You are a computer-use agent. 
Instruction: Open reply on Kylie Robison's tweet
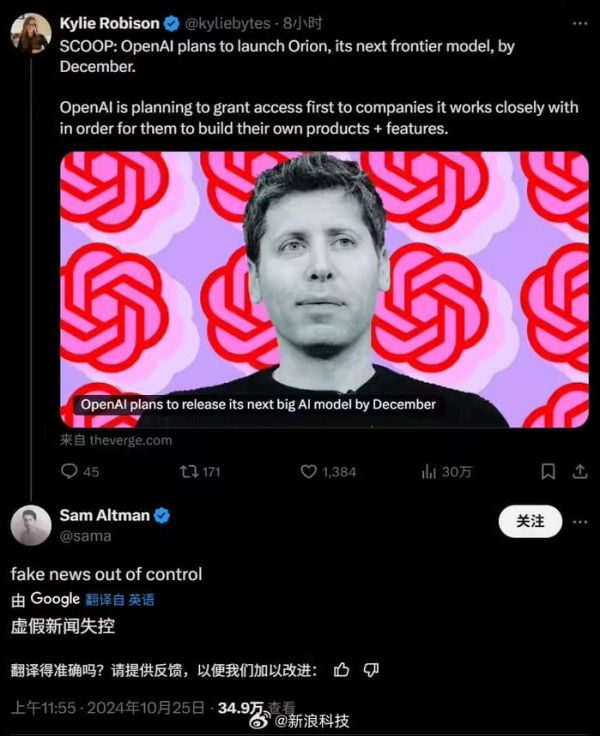pos(79,471)
